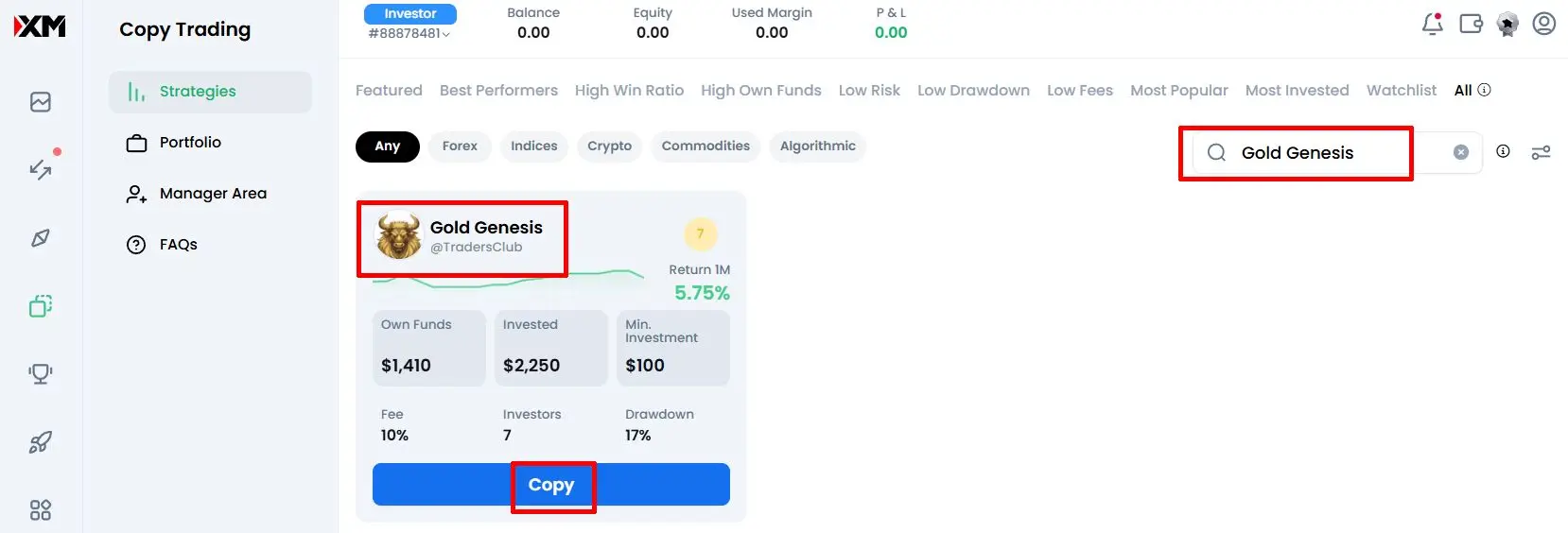Image resolution: width=1568 pixels, height=533 pixels.
Task: Switch to the Low Drawdown tab
Action: 973,91
